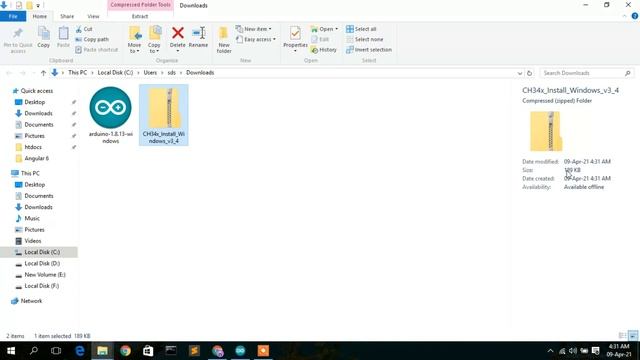Click the Paste icon in ribbon
Screen dimensions: 640x360
63,33
